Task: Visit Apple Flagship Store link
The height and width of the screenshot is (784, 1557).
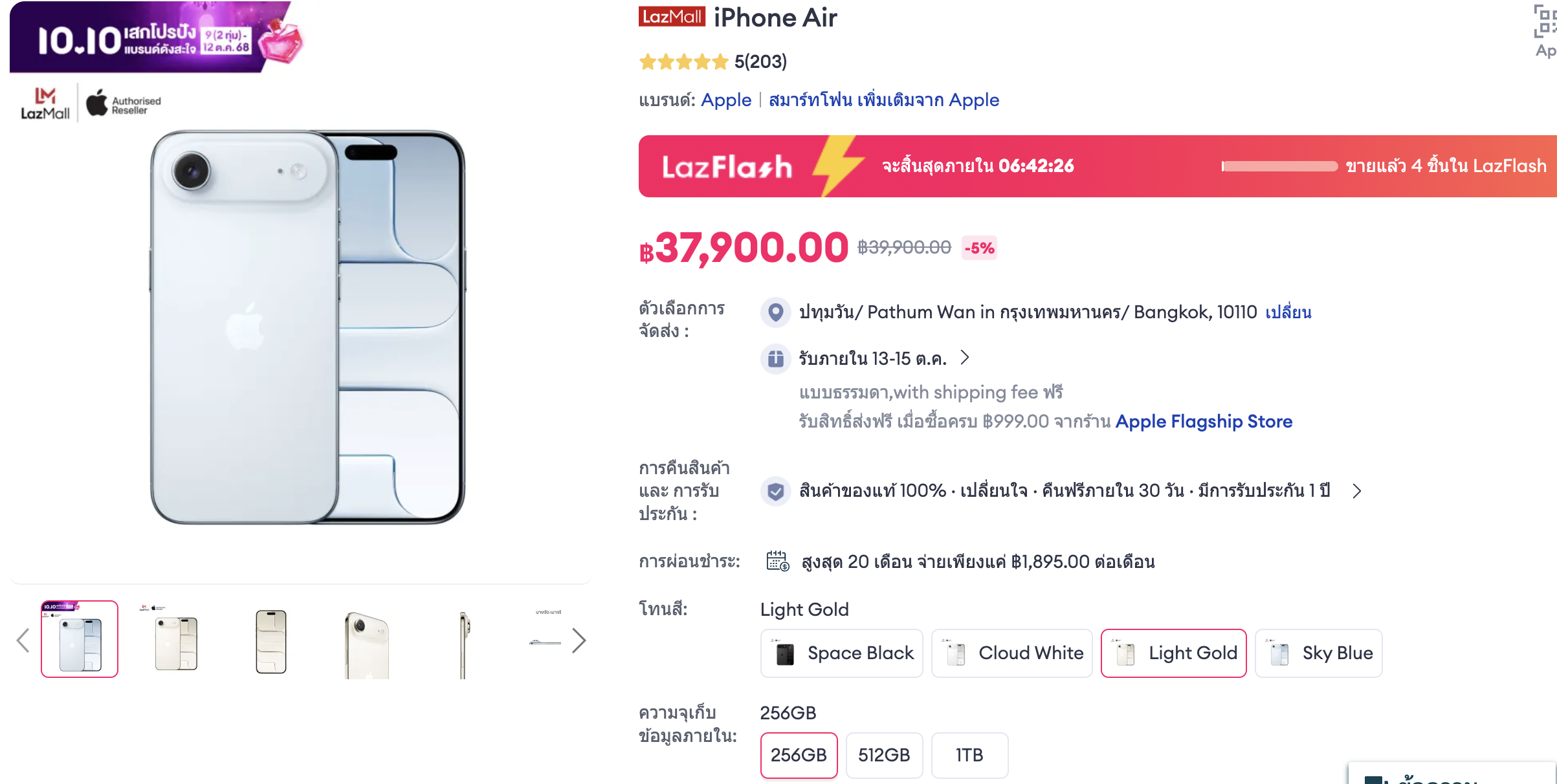Action: point(1204,422)
